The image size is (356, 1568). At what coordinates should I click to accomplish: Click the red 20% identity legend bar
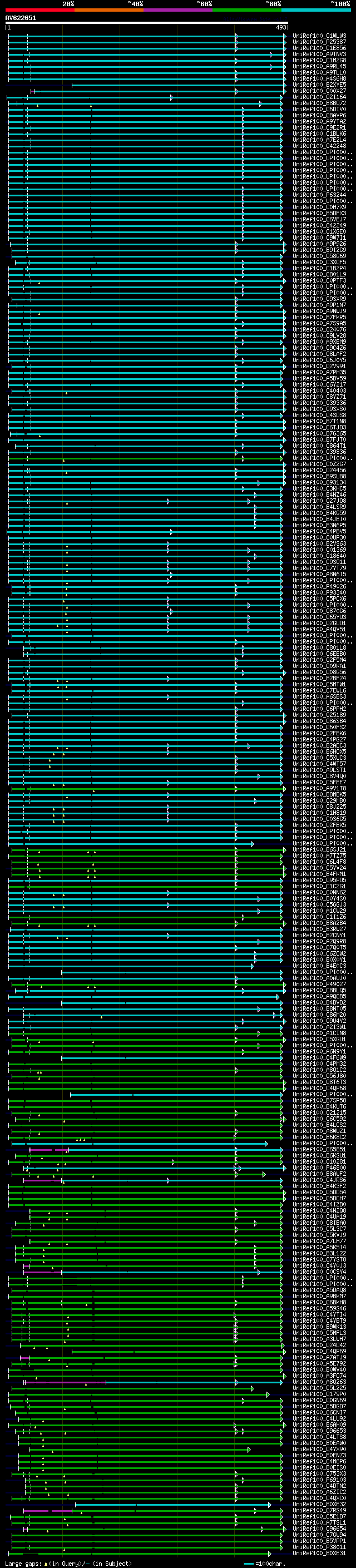39,10
